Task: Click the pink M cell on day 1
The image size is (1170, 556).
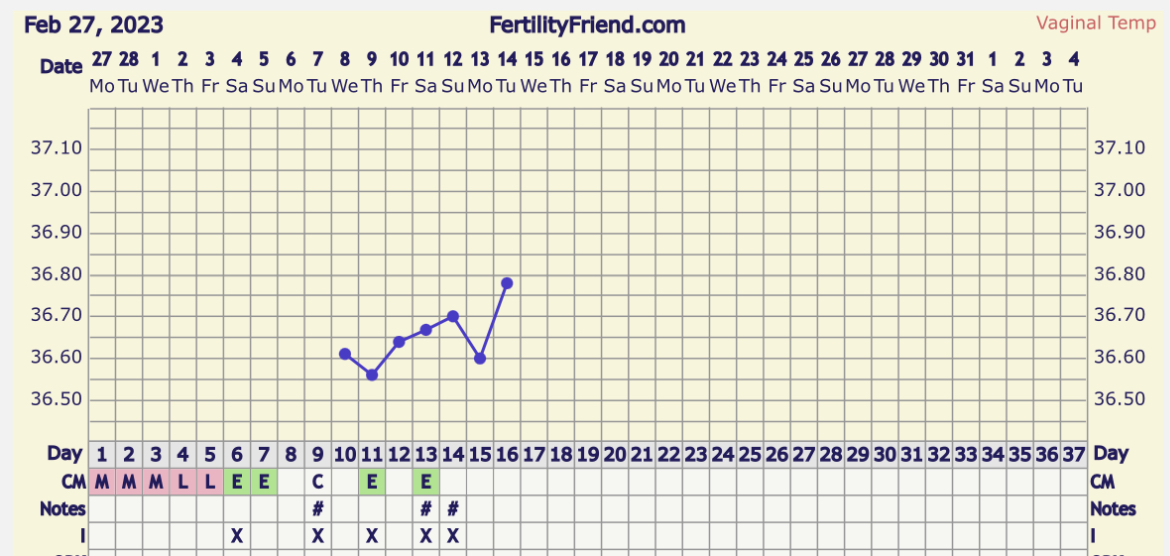Action: click(x=102, y=482)
